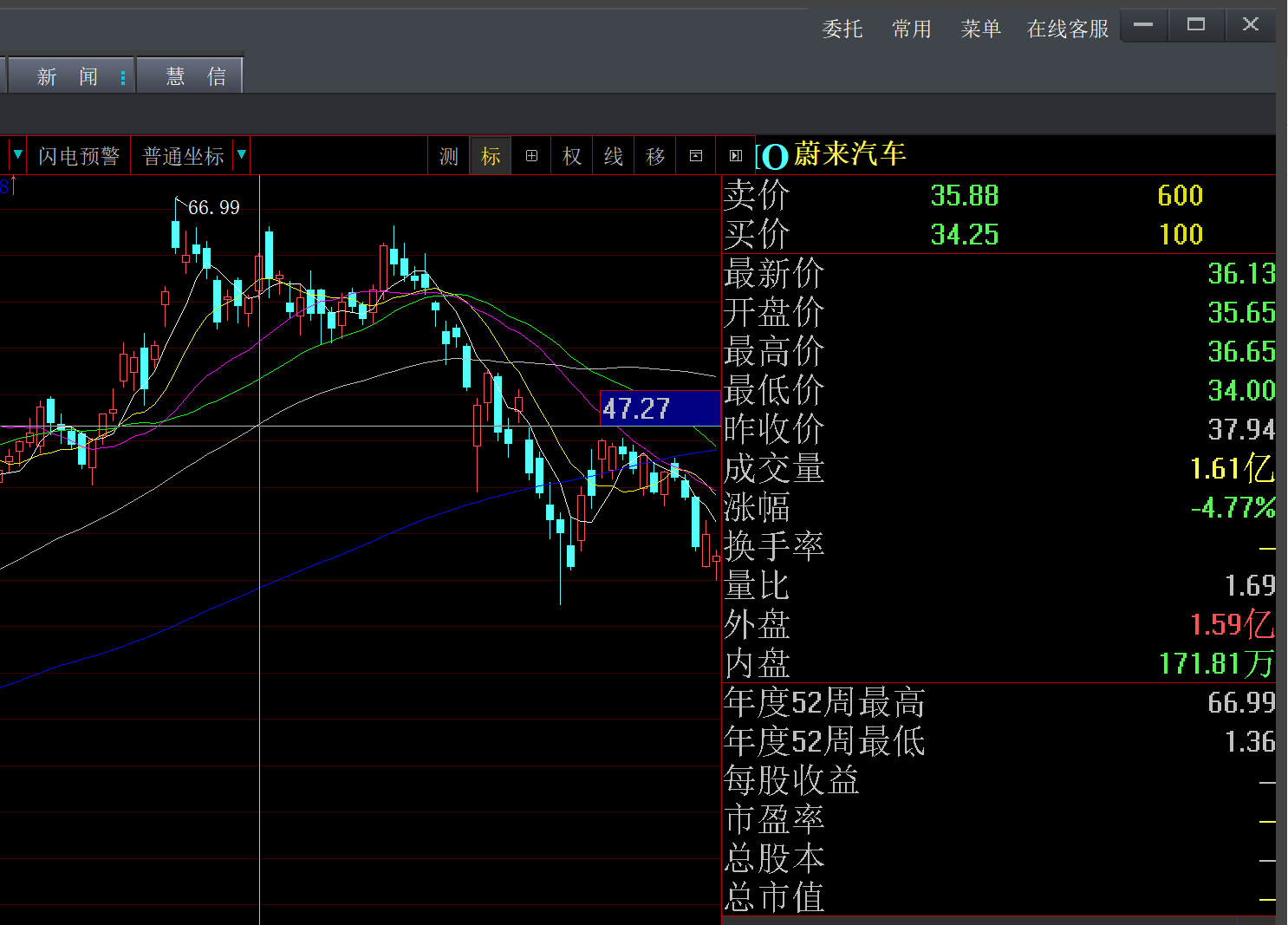Minimize the trading window
The image size is (1288, 925).
(1143, 24)
